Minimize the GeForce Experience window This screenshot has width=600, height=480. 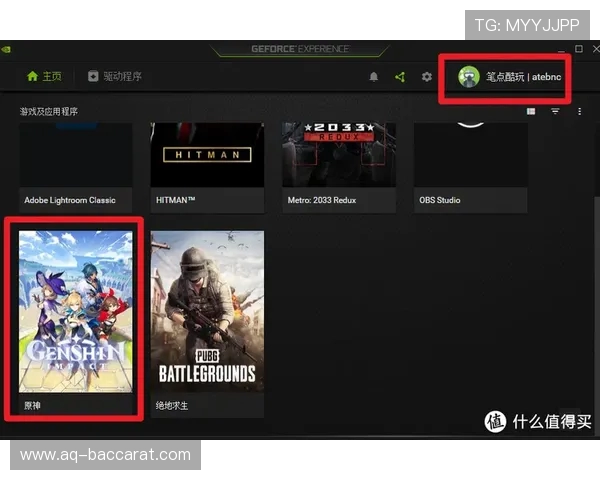click(560, 48)
